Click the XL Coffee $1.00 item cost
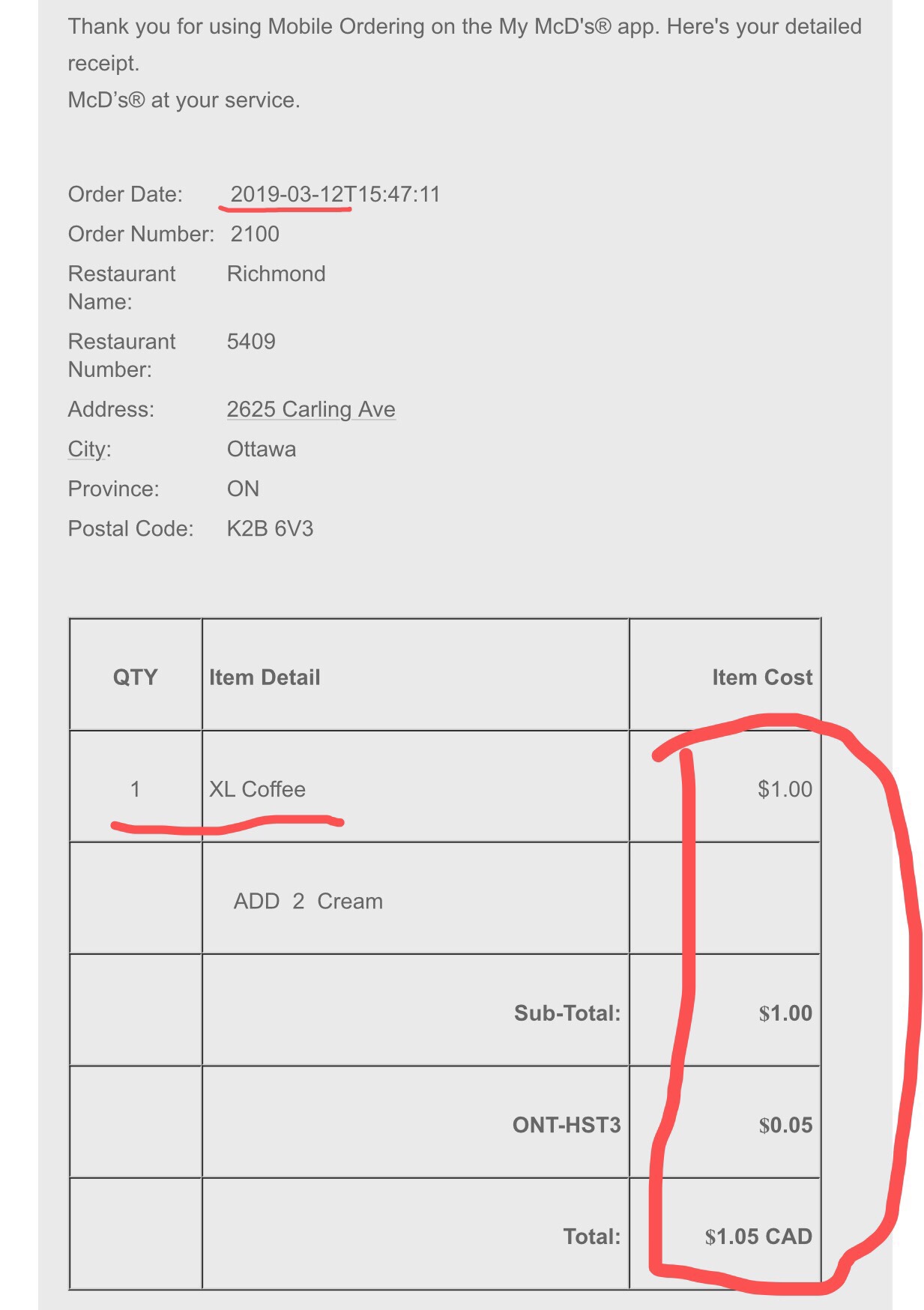 click(785, 789)
